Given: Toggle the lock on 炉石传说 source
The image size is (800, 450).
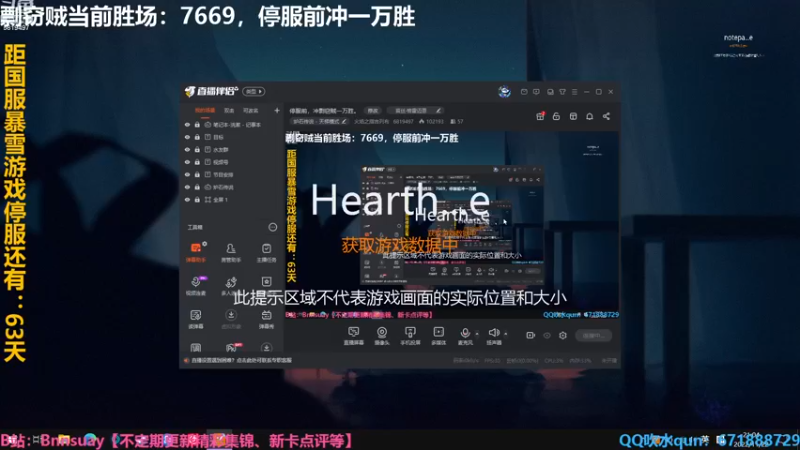Looking at the screenshot, I should pos(197,187).
